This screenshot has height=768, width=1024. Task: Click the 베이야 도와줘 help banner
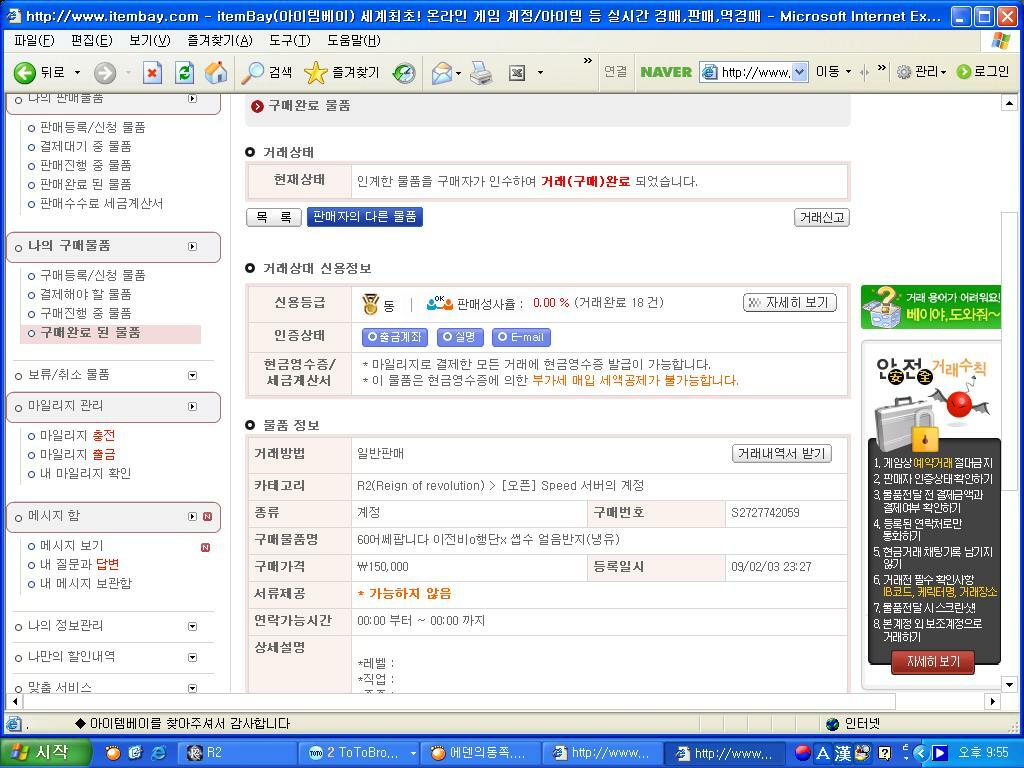tap(932, 306)
